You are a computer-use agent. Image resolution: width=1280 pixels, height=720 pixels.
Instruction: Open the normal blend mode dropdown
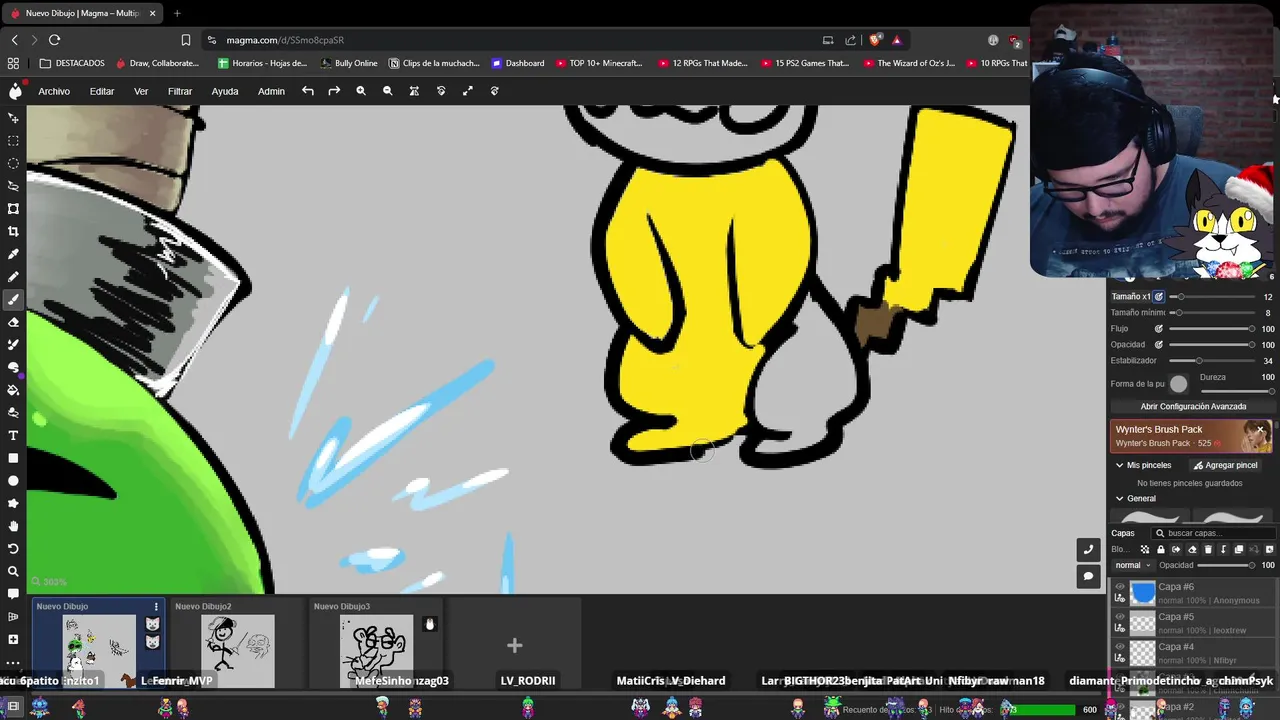(1133, 565)
